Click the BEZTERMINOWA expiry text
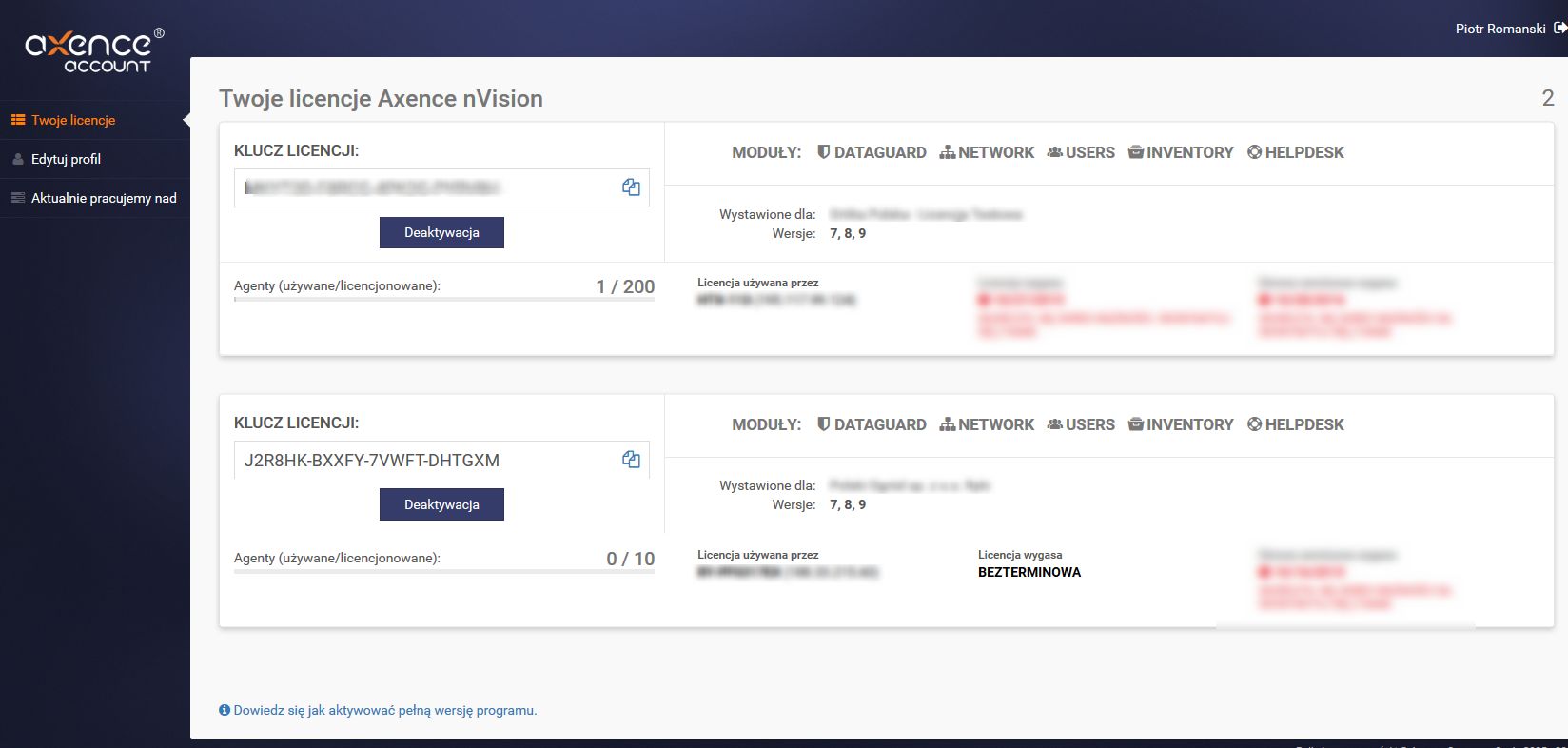This screenshot has height=748, width=1568. 1029,572
